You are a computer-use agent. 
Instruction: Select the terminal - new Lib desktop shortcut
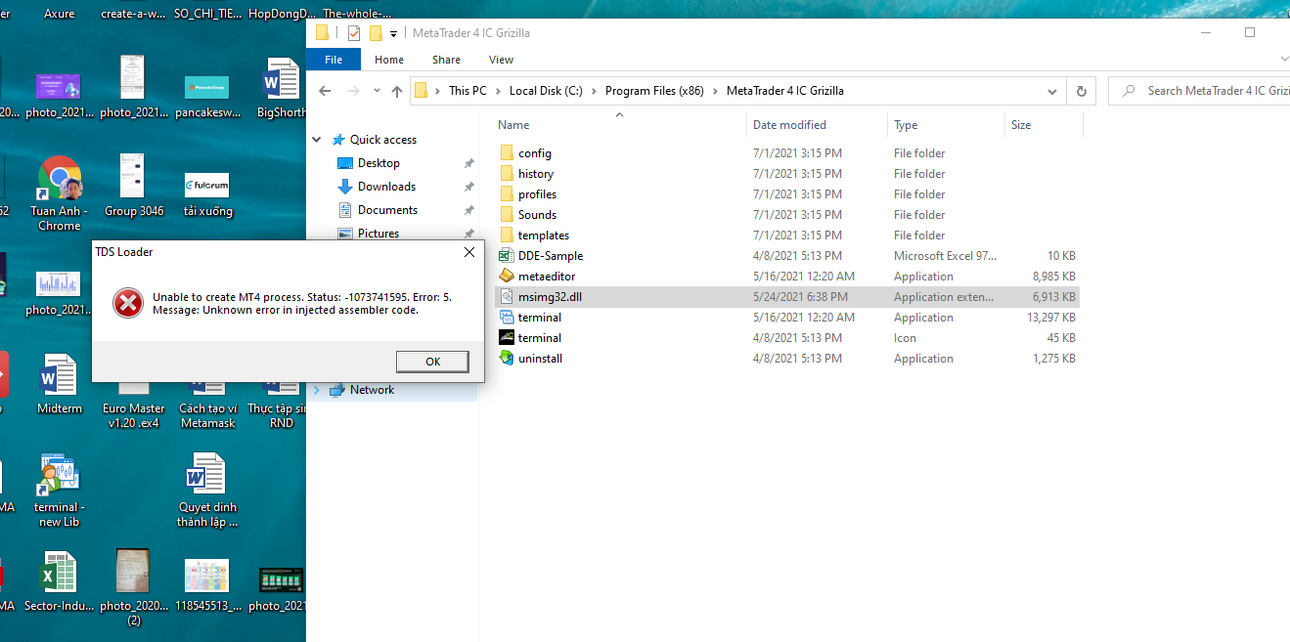[59, 490]
